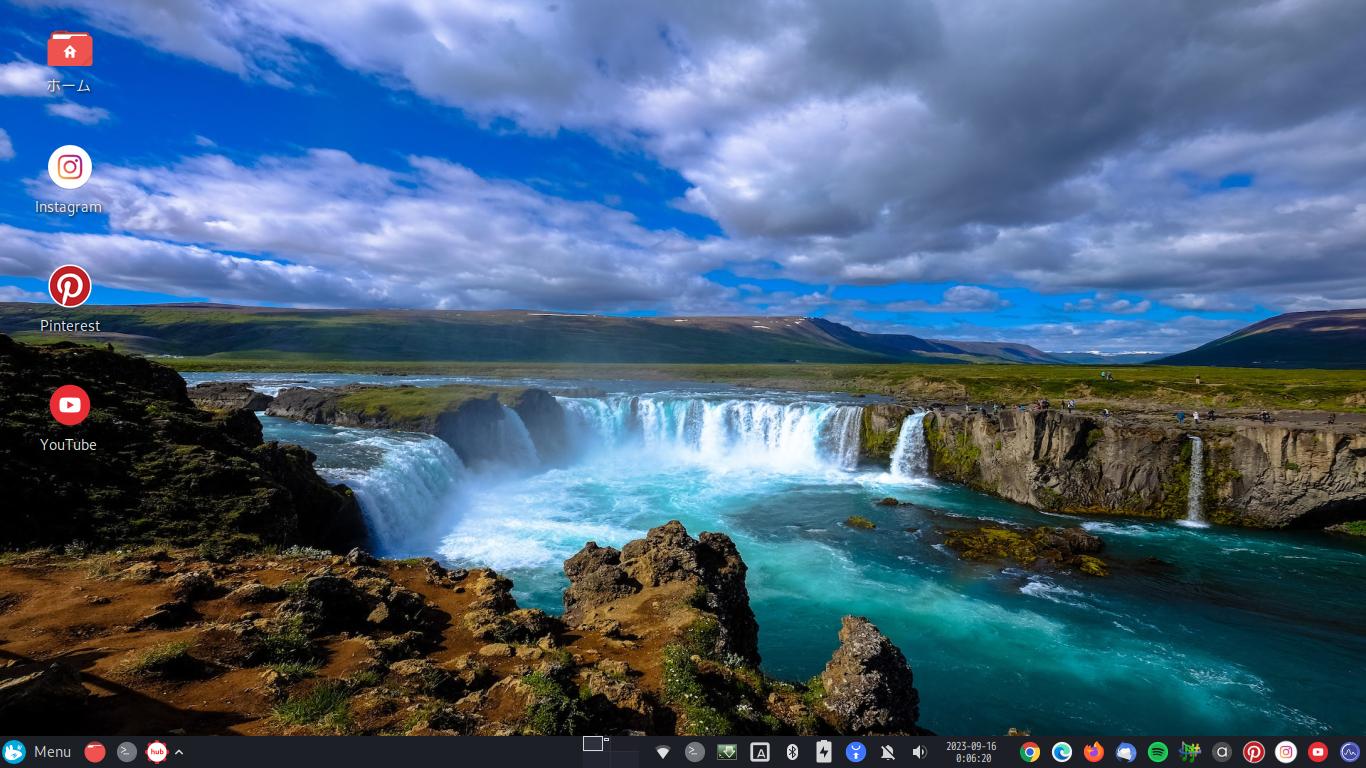Image resolution: width=1366 pixels, height=768 pixels.
Task: Open the purple system monitor icon at panel end
Action: tap(1350, 752)
